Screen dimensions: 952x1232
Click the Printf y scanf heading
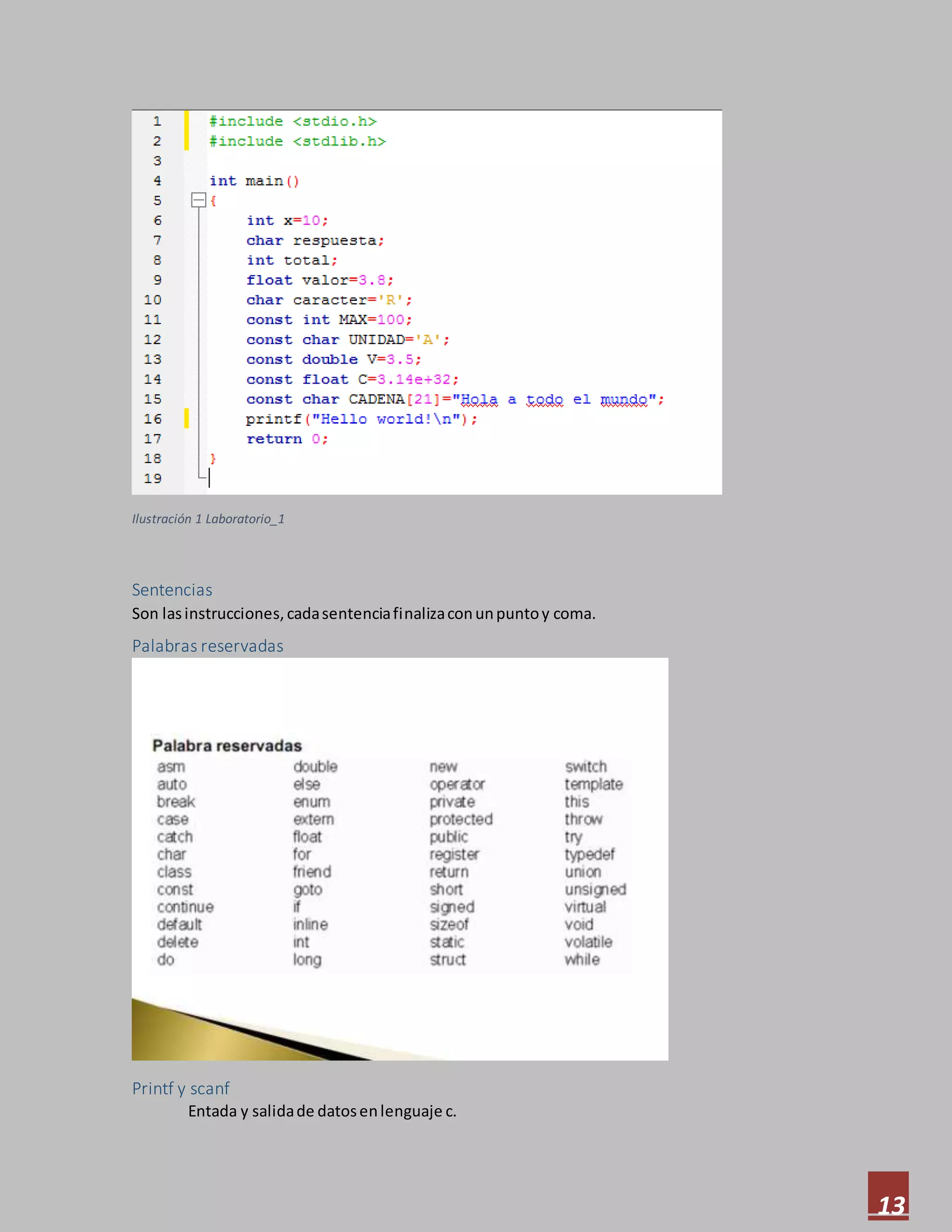pos(180,1088)
